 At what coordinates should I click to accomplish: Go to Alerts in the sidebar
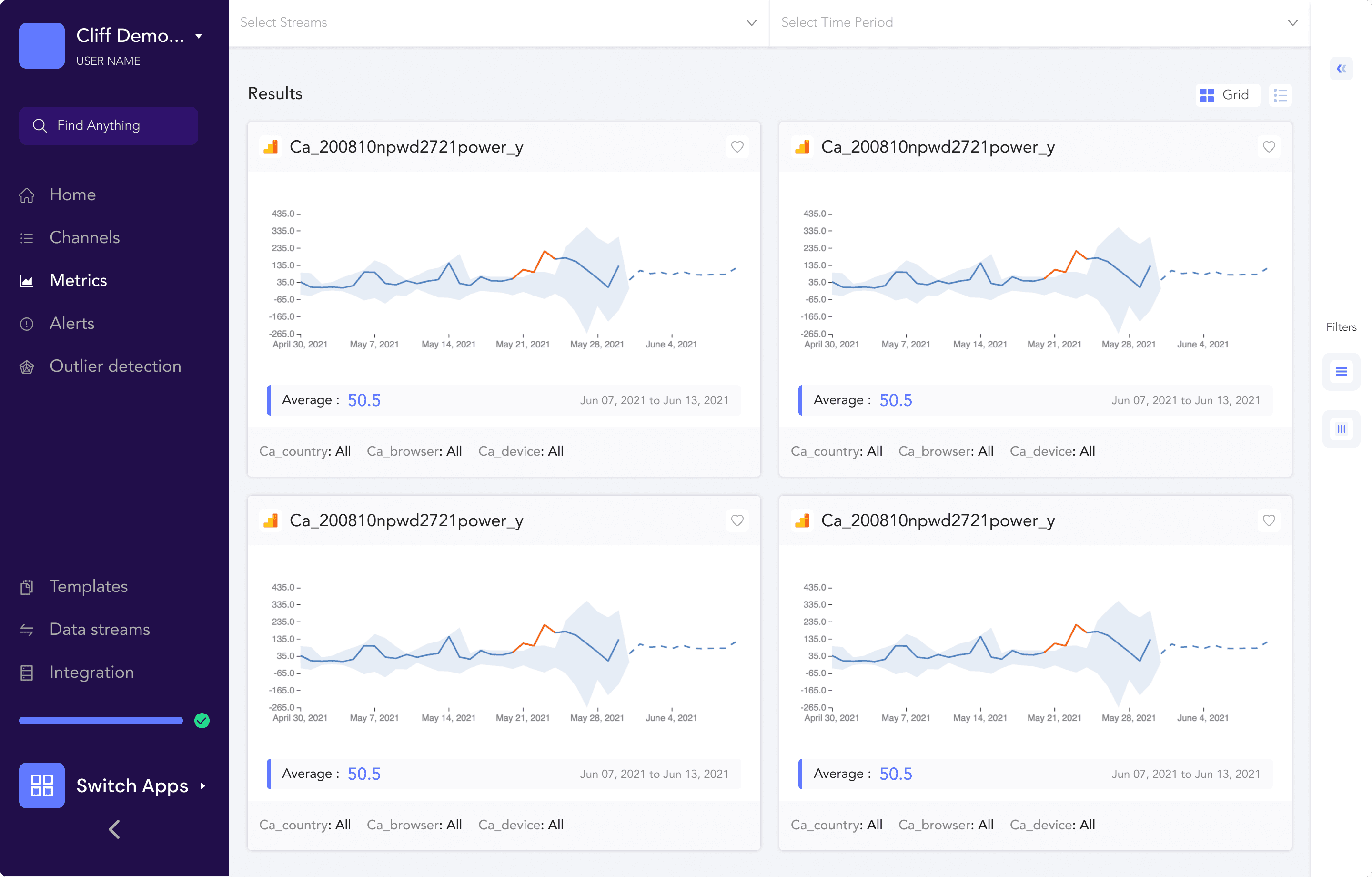point(72,323)
